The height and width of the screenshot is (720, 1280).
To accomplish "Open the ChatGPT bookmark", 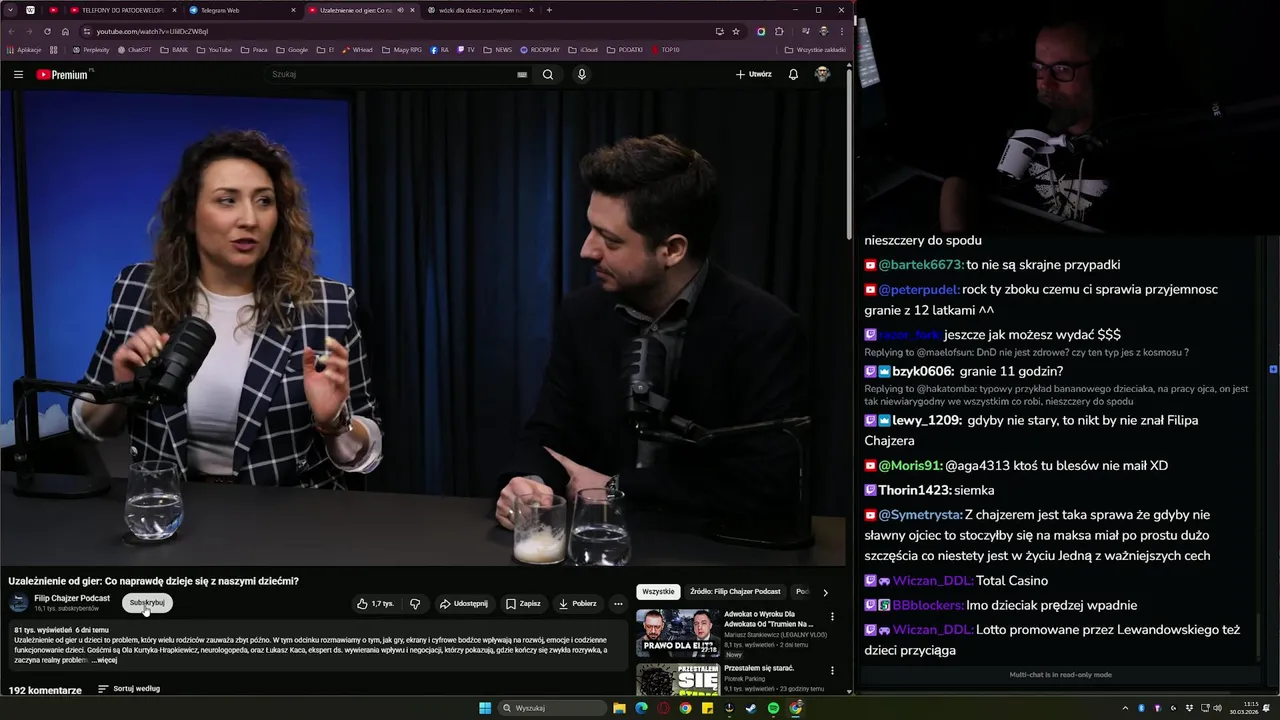I will point(135,49).
